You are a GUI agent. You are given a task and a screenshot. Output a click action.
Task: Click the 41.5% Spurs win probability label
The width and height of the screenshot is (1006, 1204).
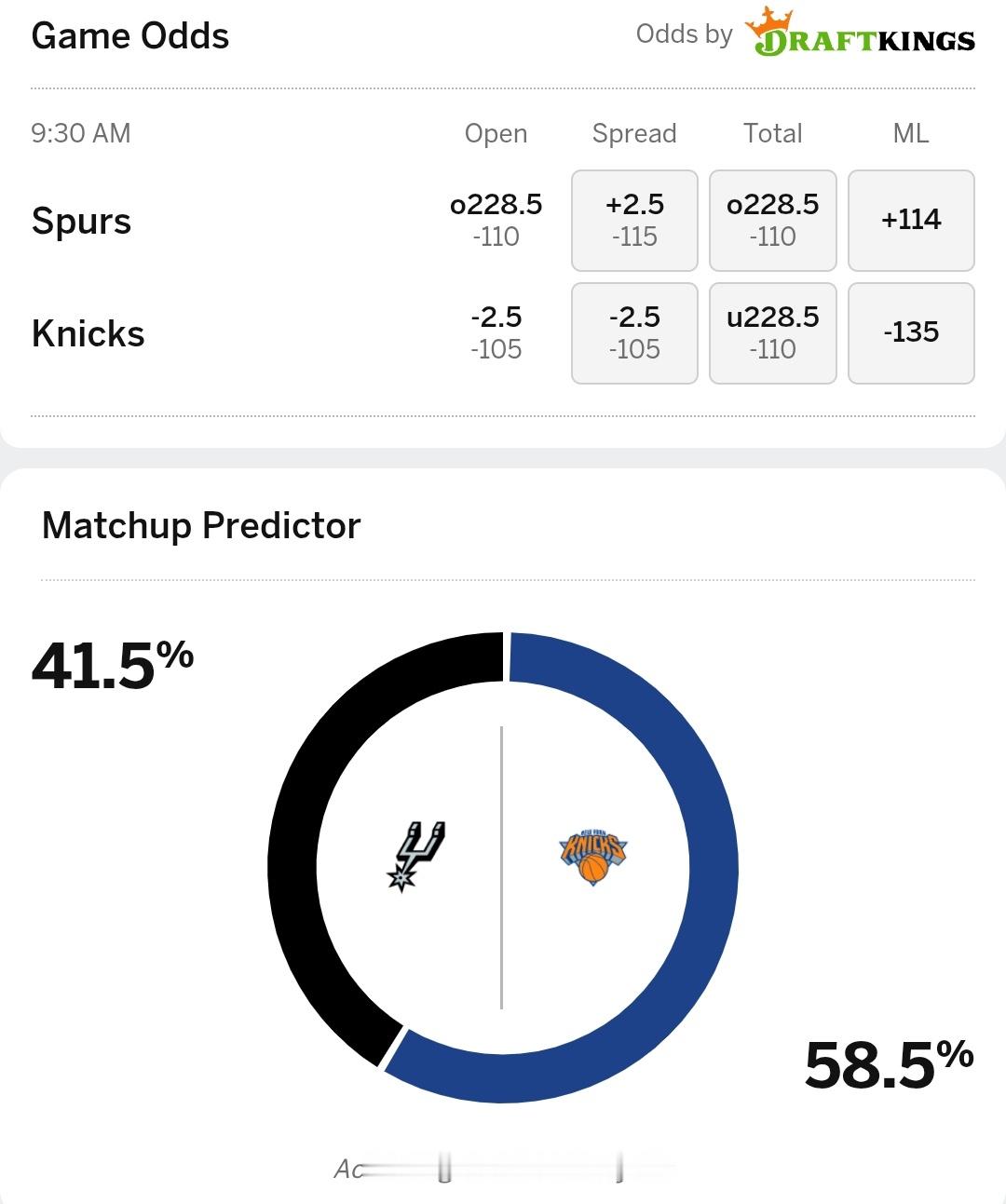tap(112, 663)
